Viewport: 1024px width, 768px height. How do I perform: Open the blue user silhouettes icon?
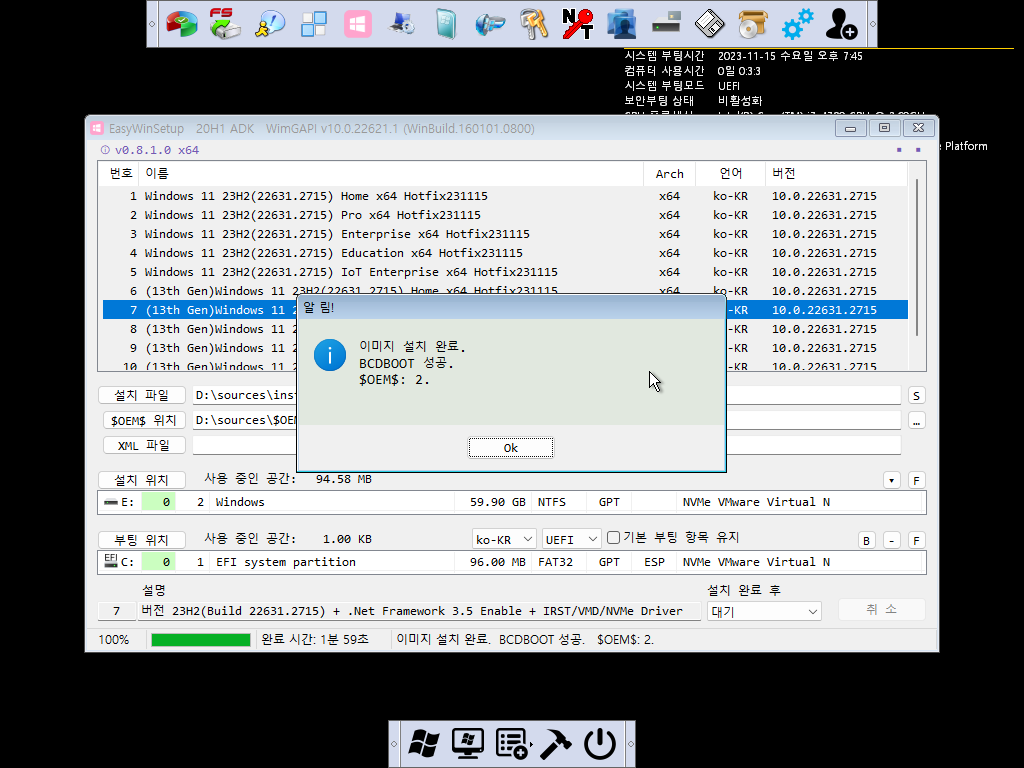click(x=621, y=24)
